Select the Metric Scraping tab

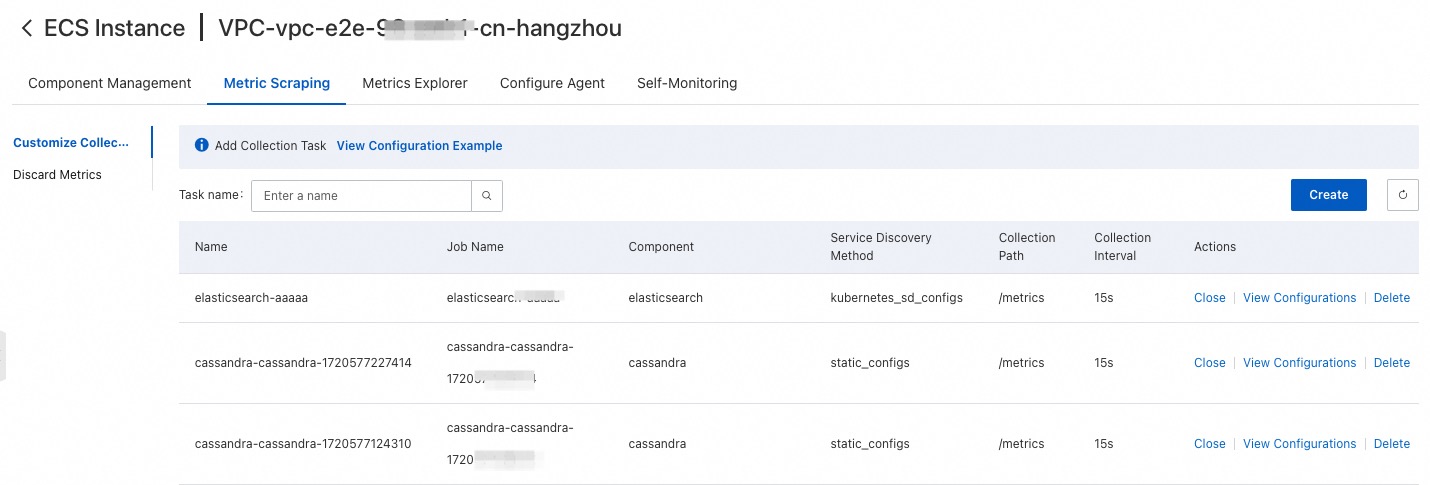point(276,83)
